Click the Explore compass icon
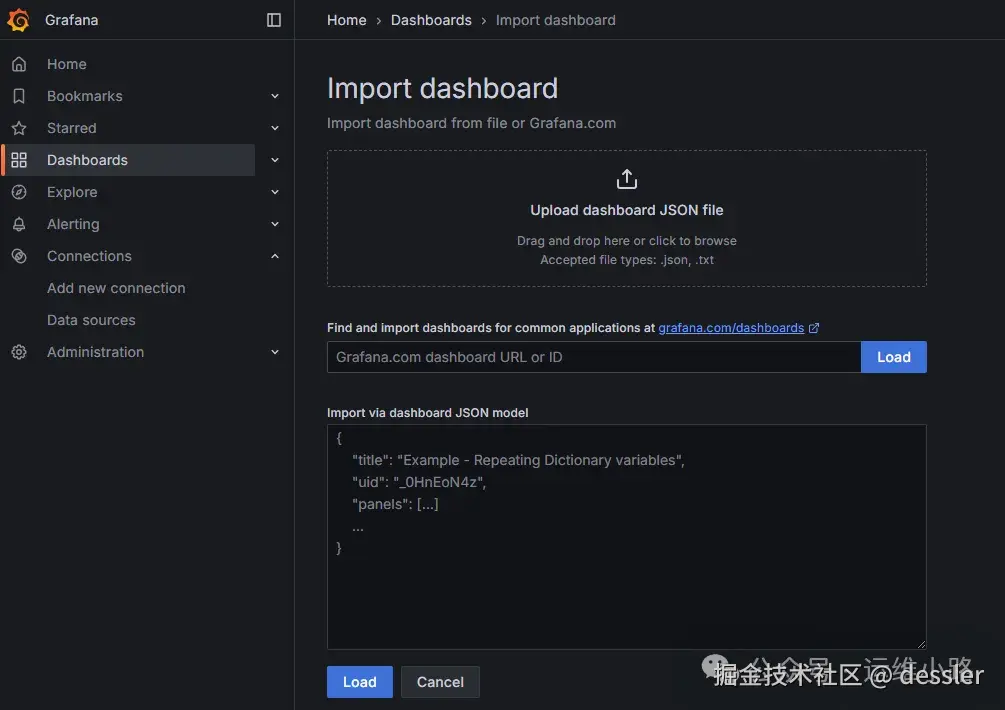1005x710 pixels. click(19, 192)
